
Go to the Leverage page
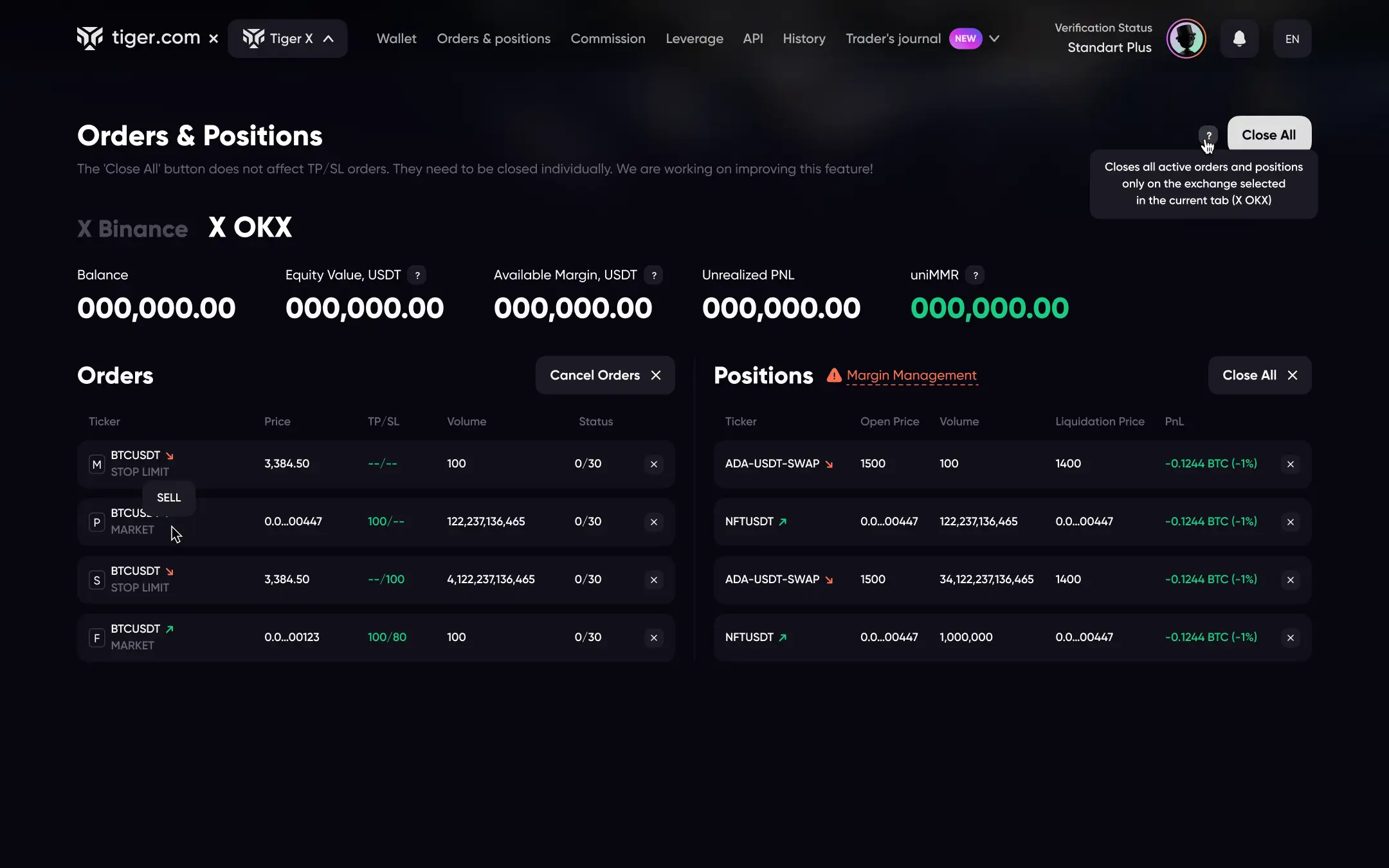pos(694,39)
